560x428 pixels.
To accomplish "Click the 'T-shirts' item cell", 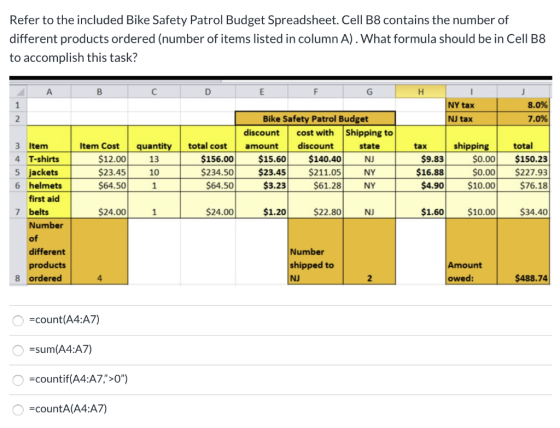I will pos(49,159).
